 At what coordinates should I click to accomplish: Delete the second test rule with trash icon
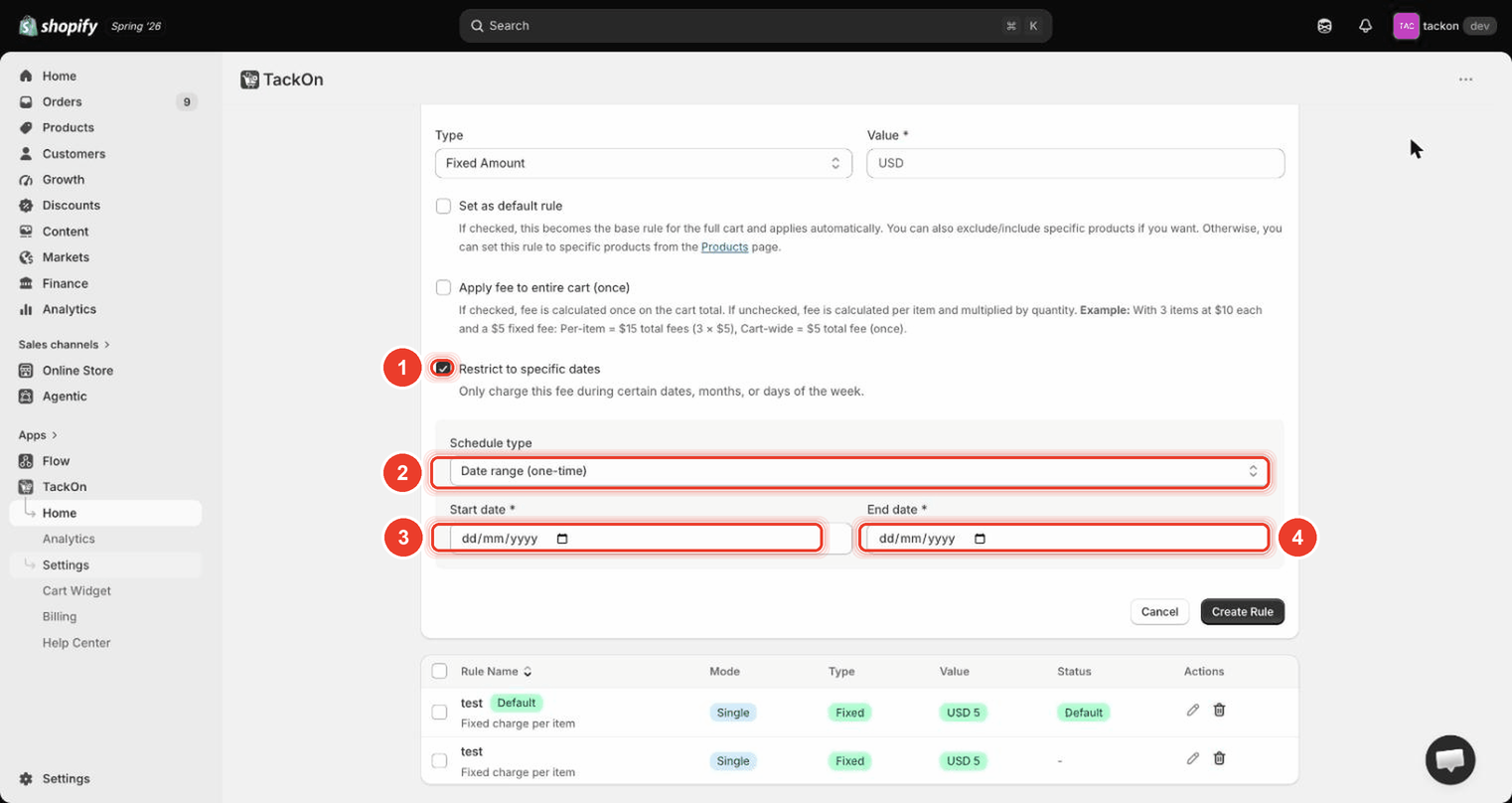(x=1219, y=758)
